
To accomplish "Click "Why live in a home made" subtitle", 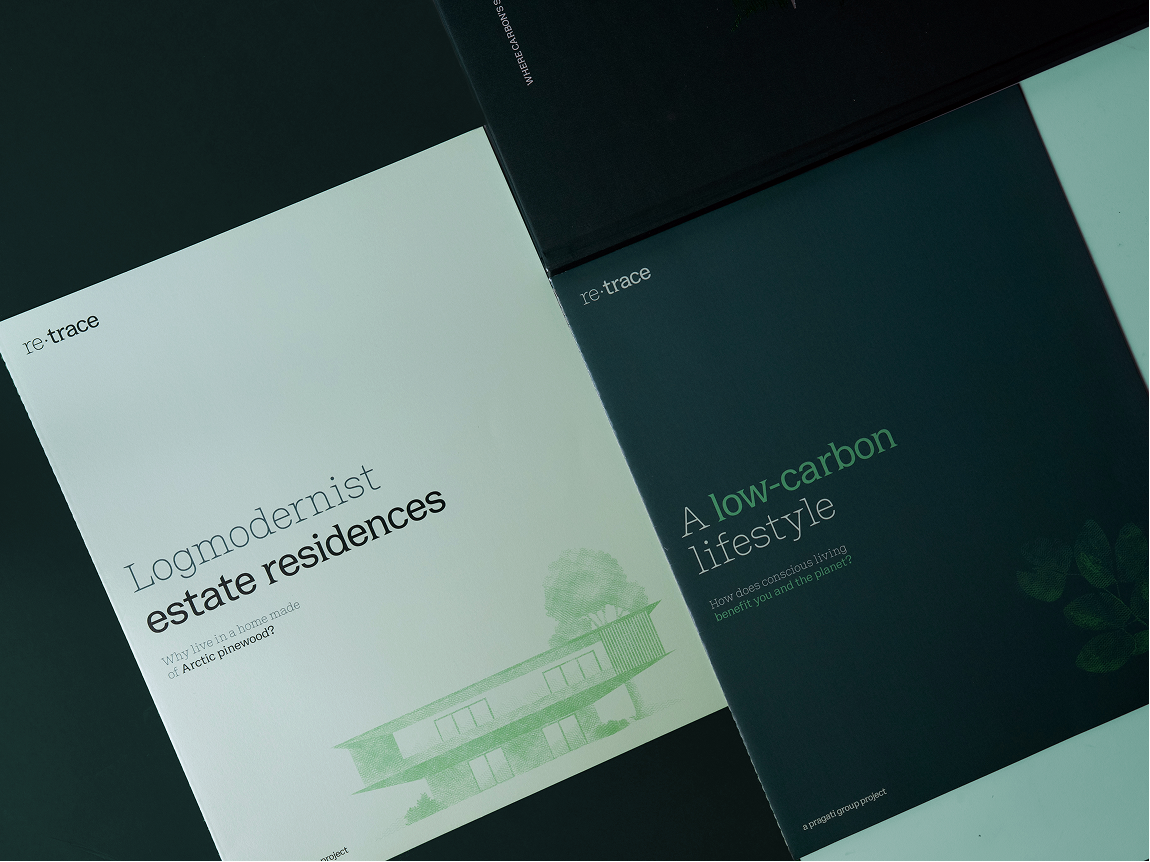I will [232, 632].
